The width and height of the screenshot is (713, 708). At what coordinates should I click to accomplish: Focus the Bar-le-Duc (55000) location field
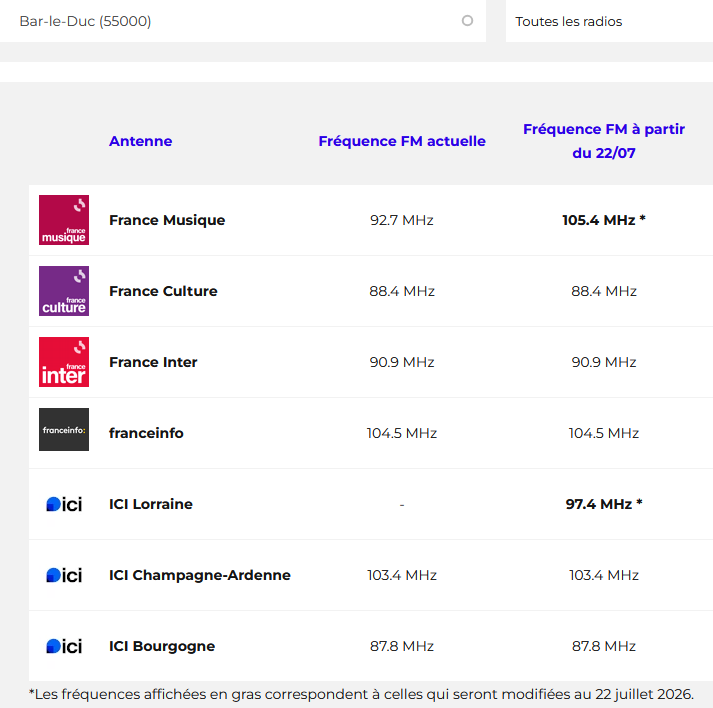click(x=243, y=21)
